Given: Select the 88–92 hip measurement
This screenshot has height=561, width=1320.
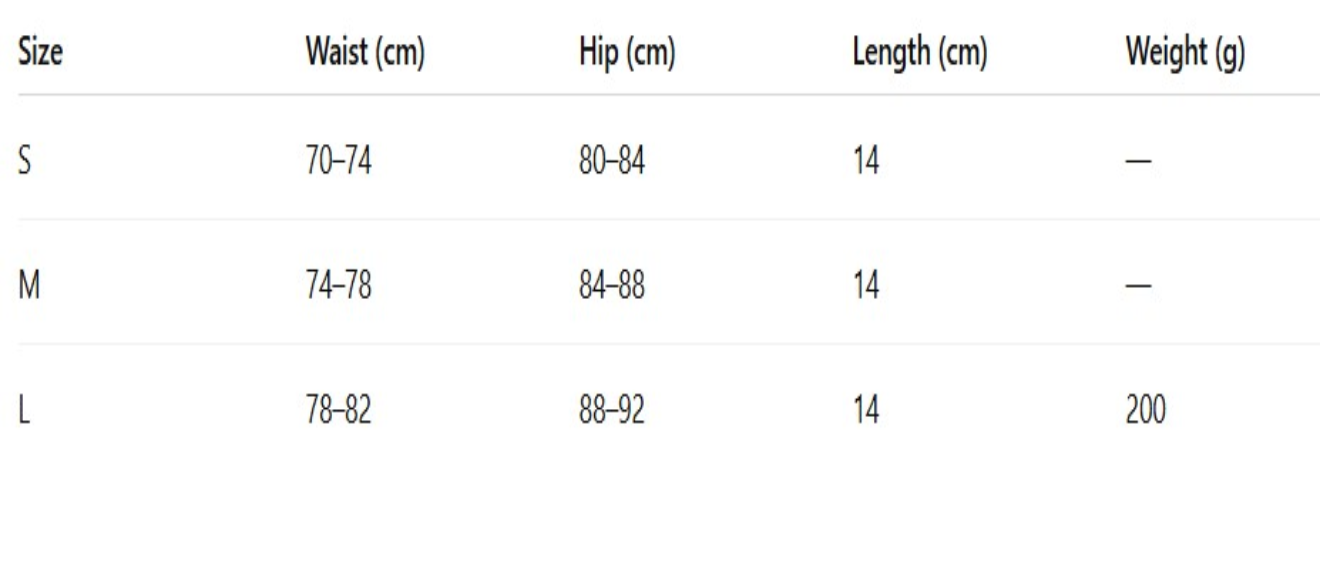Looking at the screenshot, I should pos(612,411).
